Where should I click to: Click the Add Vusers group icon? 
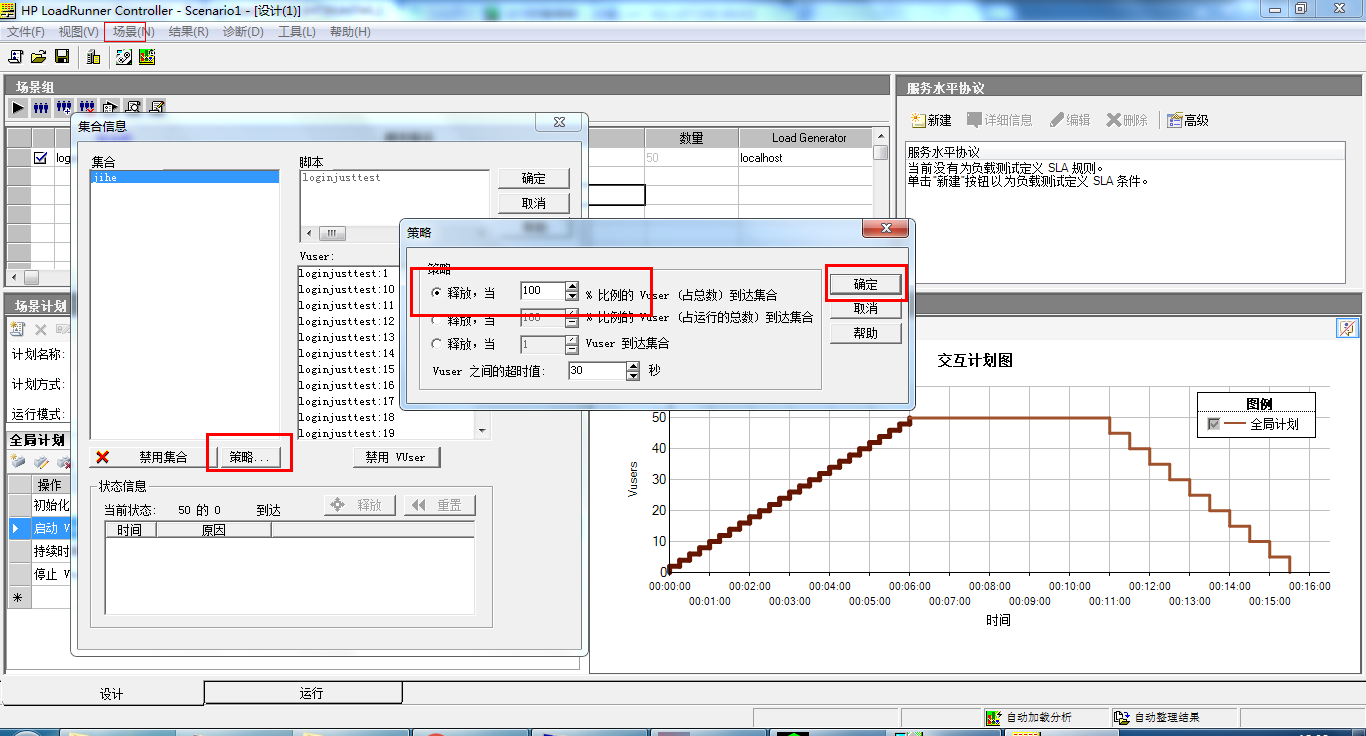click(64, 107)
